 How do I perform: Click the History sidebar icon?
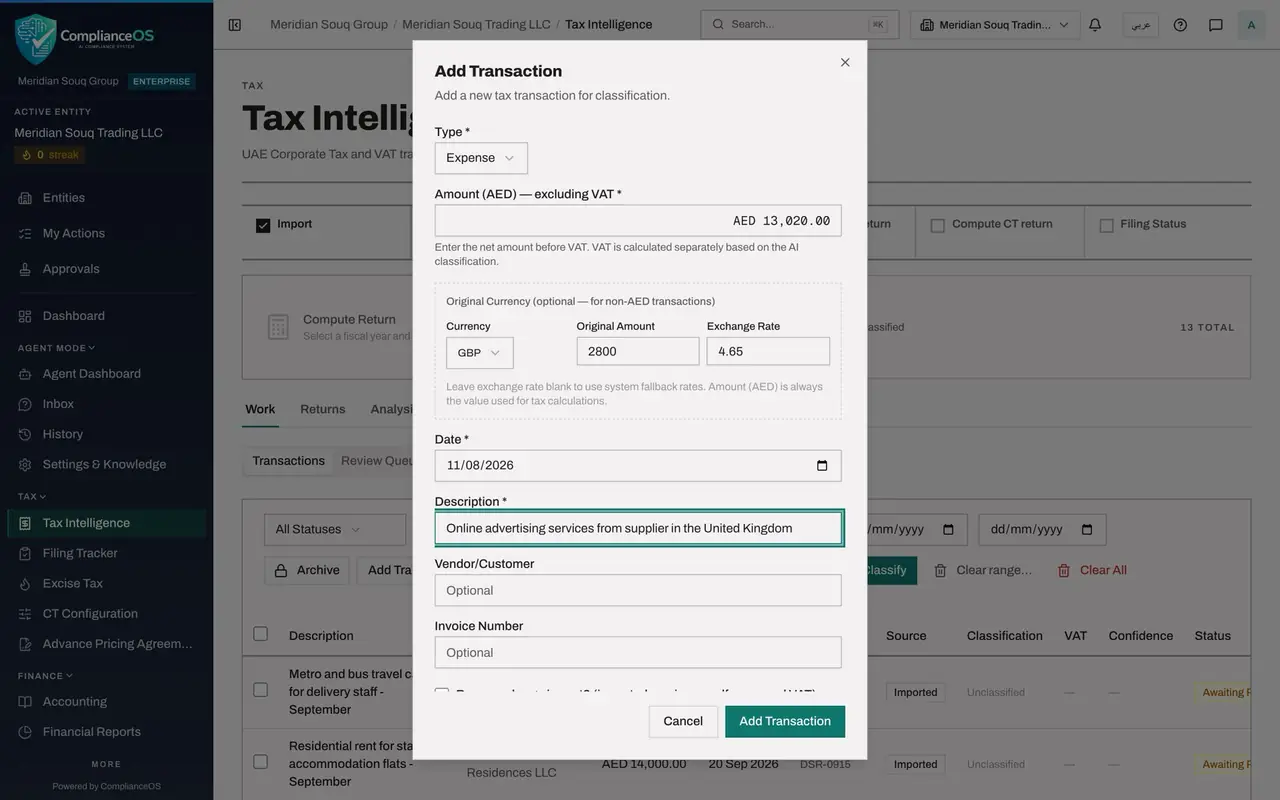pyautogui.click(x=25, y=434)
